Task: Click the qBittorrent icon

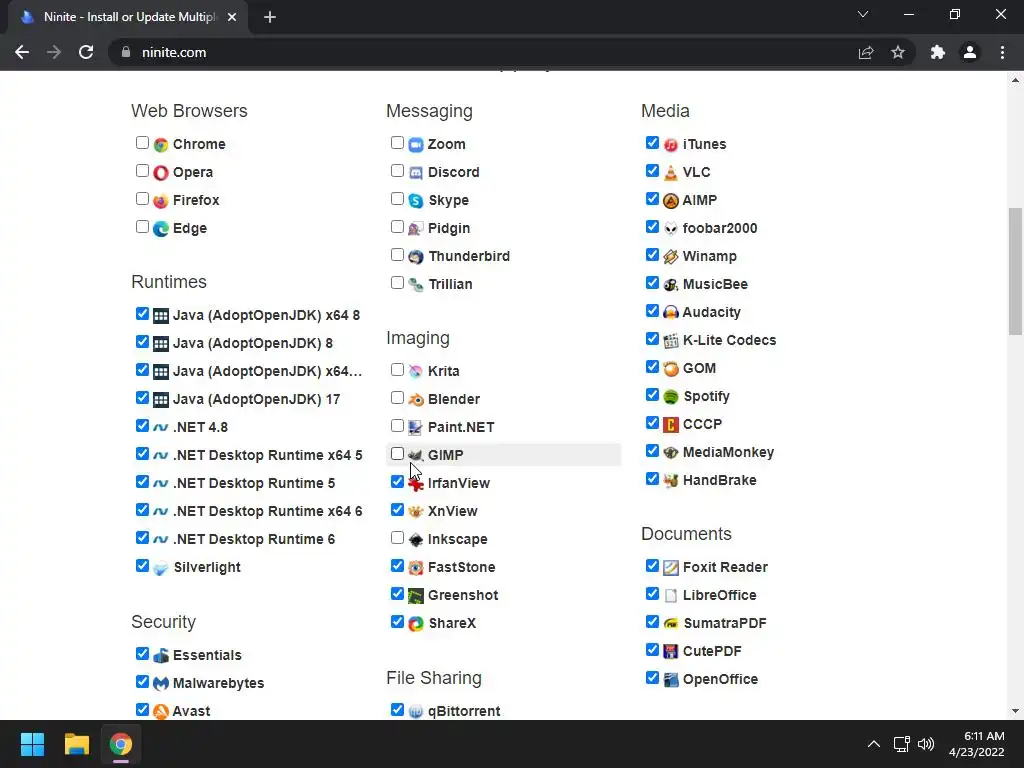Action: pyautogui.click(x=416, y=711)
